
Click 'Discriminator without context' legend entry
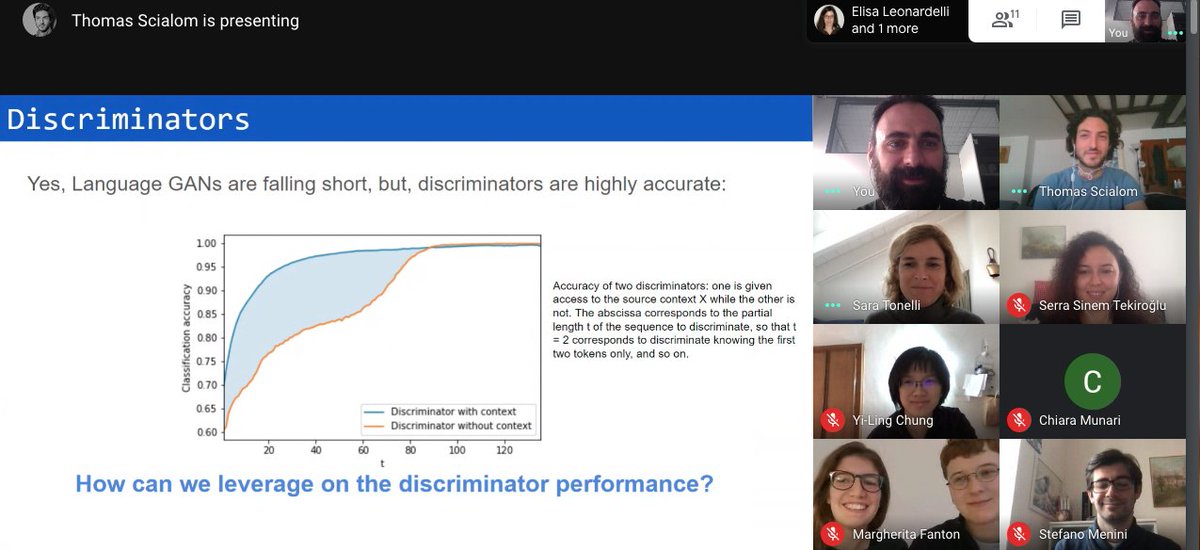click(449, 426)
